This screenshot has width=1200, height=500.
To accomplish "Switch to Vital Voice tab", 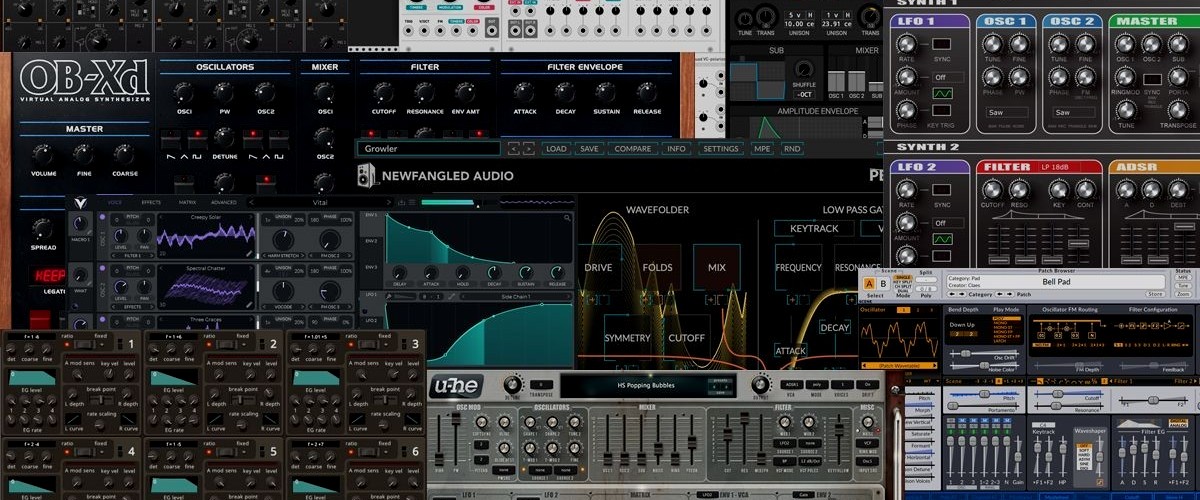I will click(115, 202).
